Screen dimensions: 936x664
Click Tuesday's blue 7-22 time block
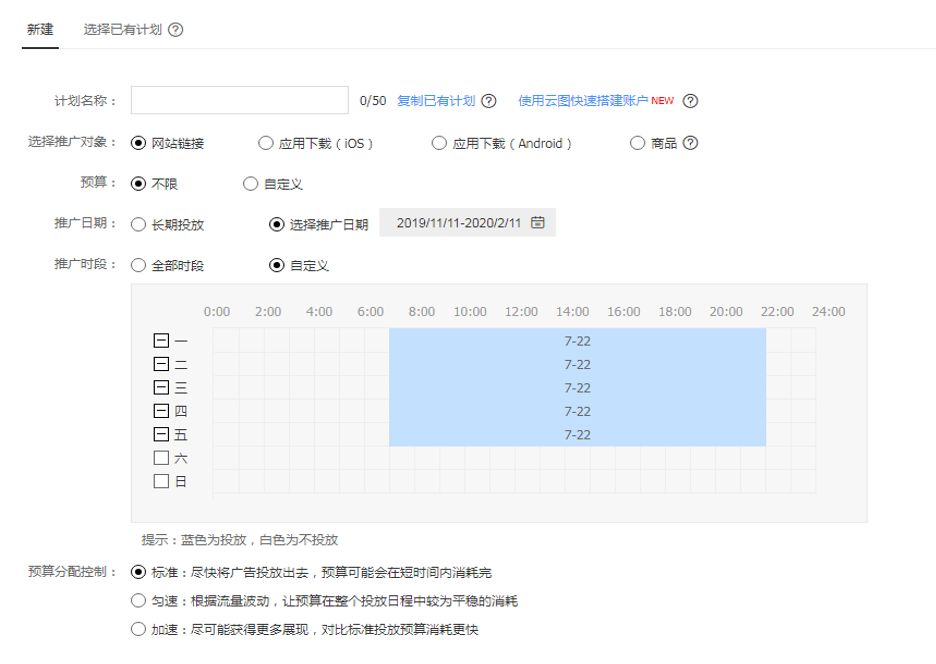(x=577, y=364)
